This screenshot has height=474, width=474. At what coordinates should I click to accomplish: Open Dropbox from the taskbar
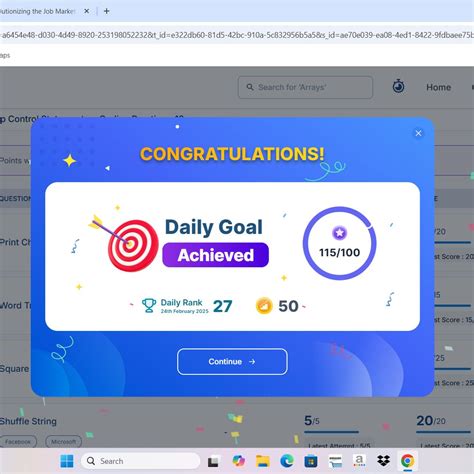coord(383,461)
